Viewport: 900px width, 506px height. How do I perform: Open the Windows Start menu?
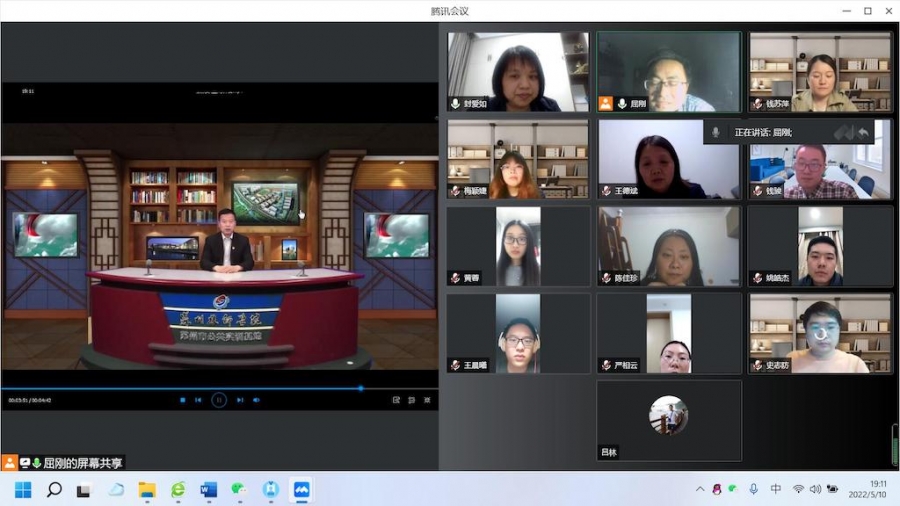pos(23,489)
